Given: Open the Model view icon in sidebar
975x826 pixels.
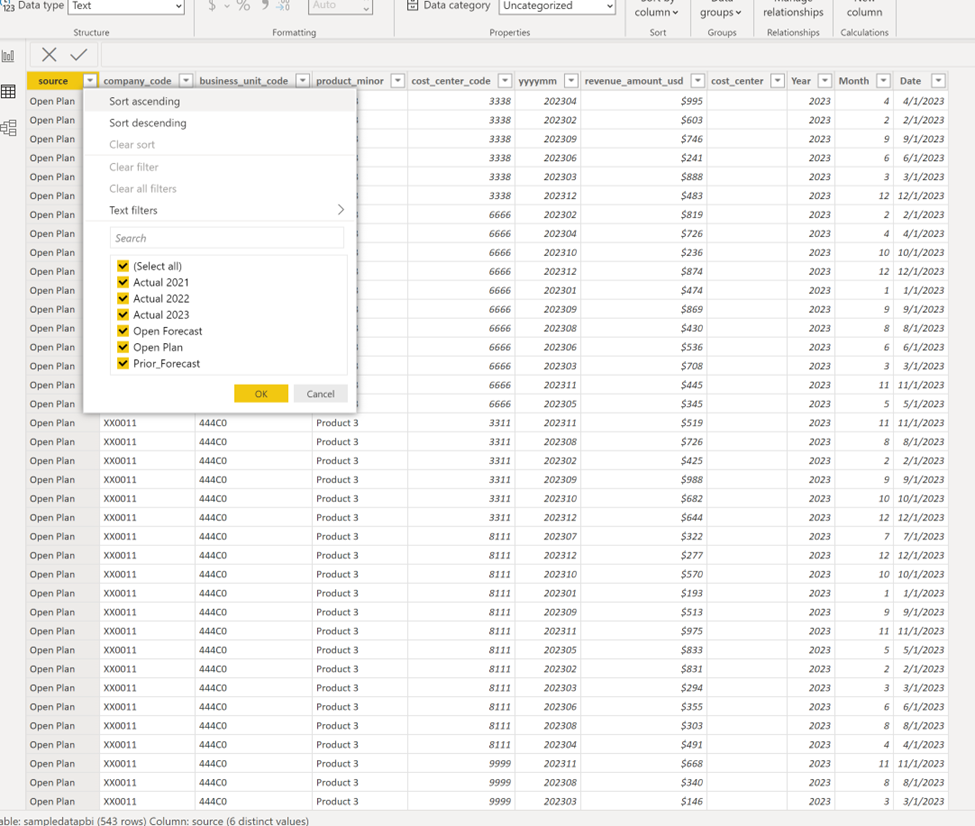Looking at the screenshot, I should 8,128.
